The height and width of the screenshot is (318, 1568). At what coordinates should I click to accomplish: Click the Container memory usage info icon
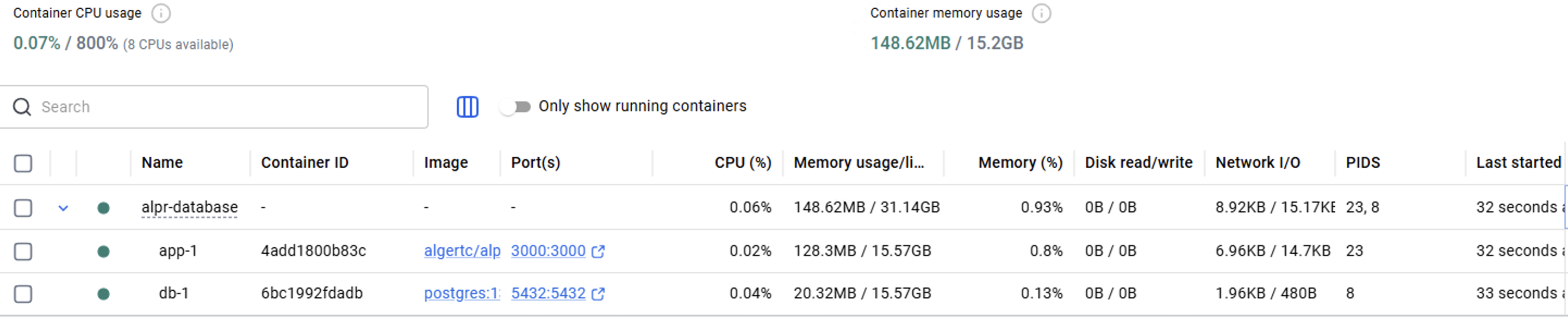pos(1042,14)
